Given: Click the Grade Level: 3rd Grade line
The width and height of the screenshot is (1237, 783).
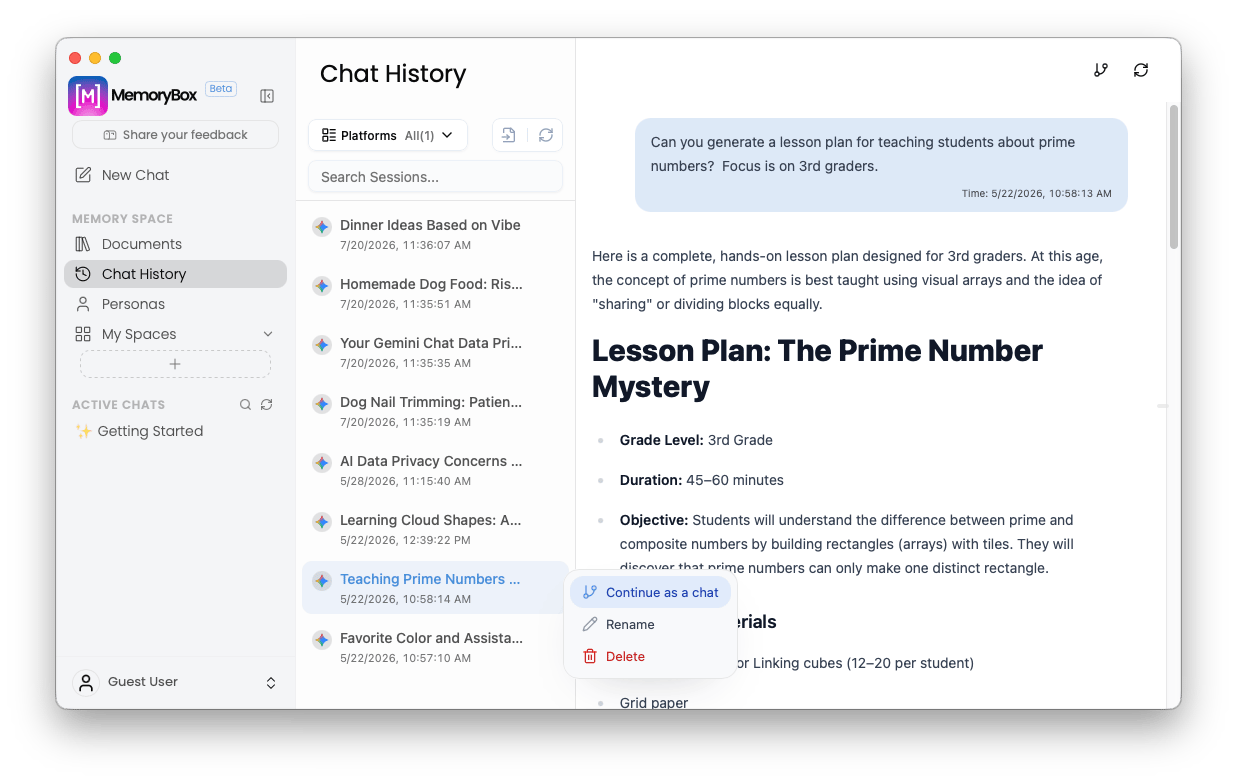Looking at the screenshot, I should pos(696,440).
